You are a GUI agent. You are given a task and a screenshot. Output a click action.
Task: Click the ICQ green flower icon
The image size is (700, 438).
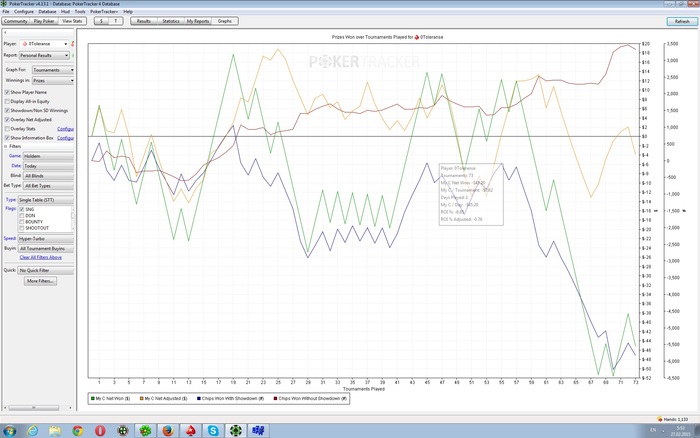[x=145, y=429]
